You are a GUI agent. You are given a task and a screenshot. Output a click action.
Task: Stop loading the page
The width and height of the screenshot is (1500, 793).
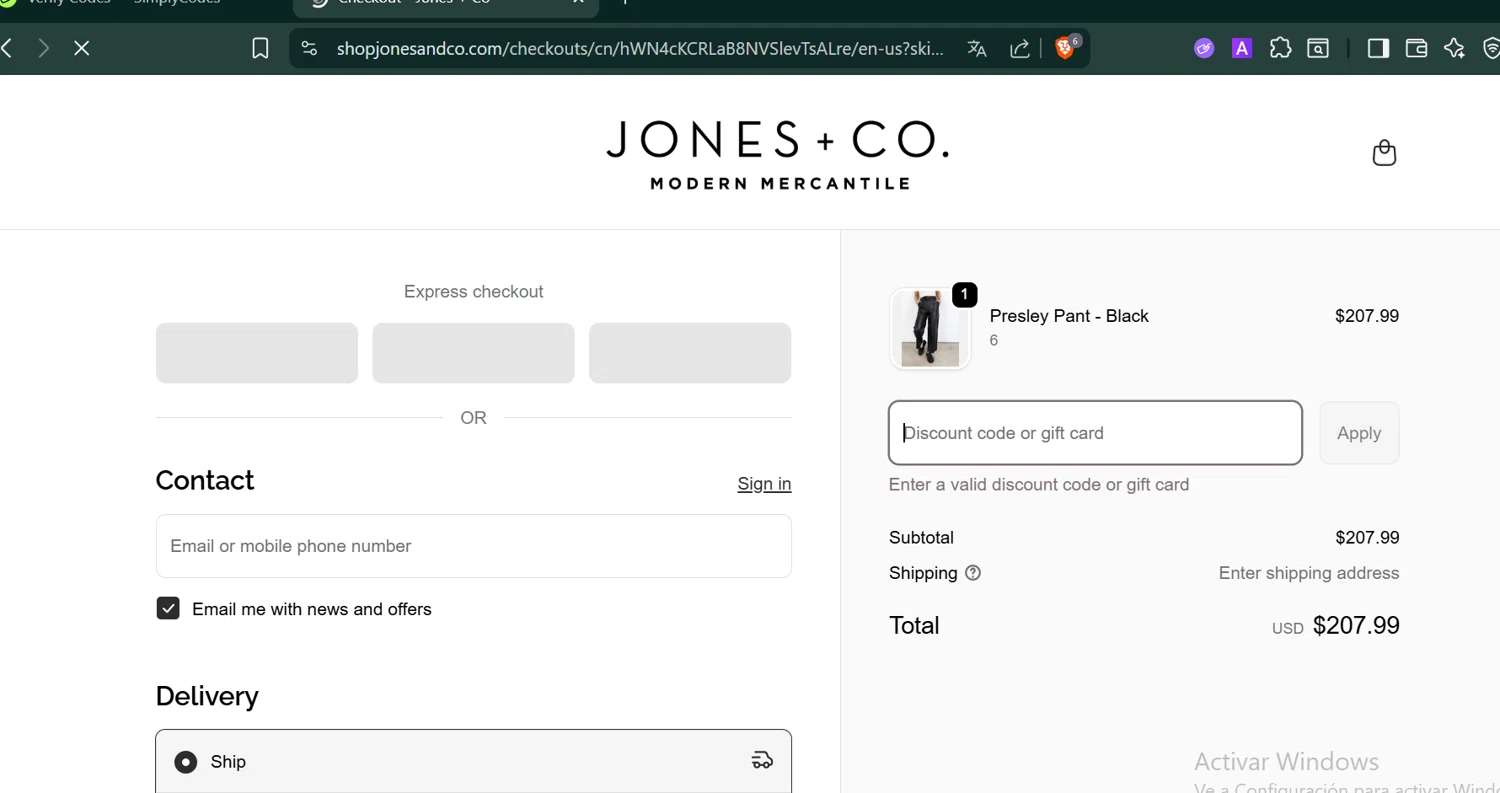(x=82, y=48)
